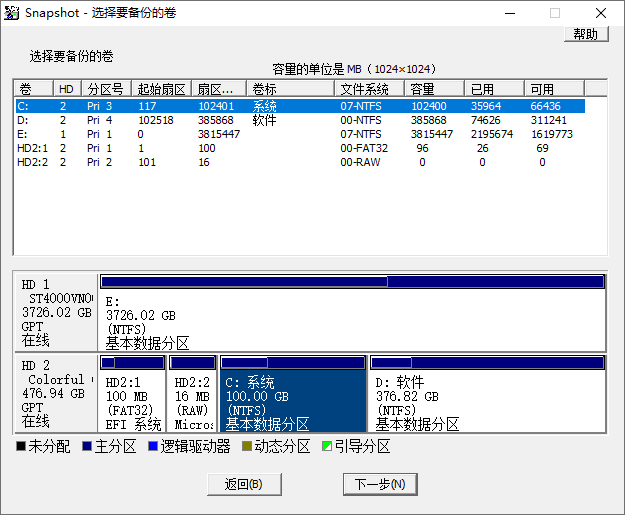Select the HD2:2 volume row
This screenshot has height=515, width=625.
click(300, 162)
